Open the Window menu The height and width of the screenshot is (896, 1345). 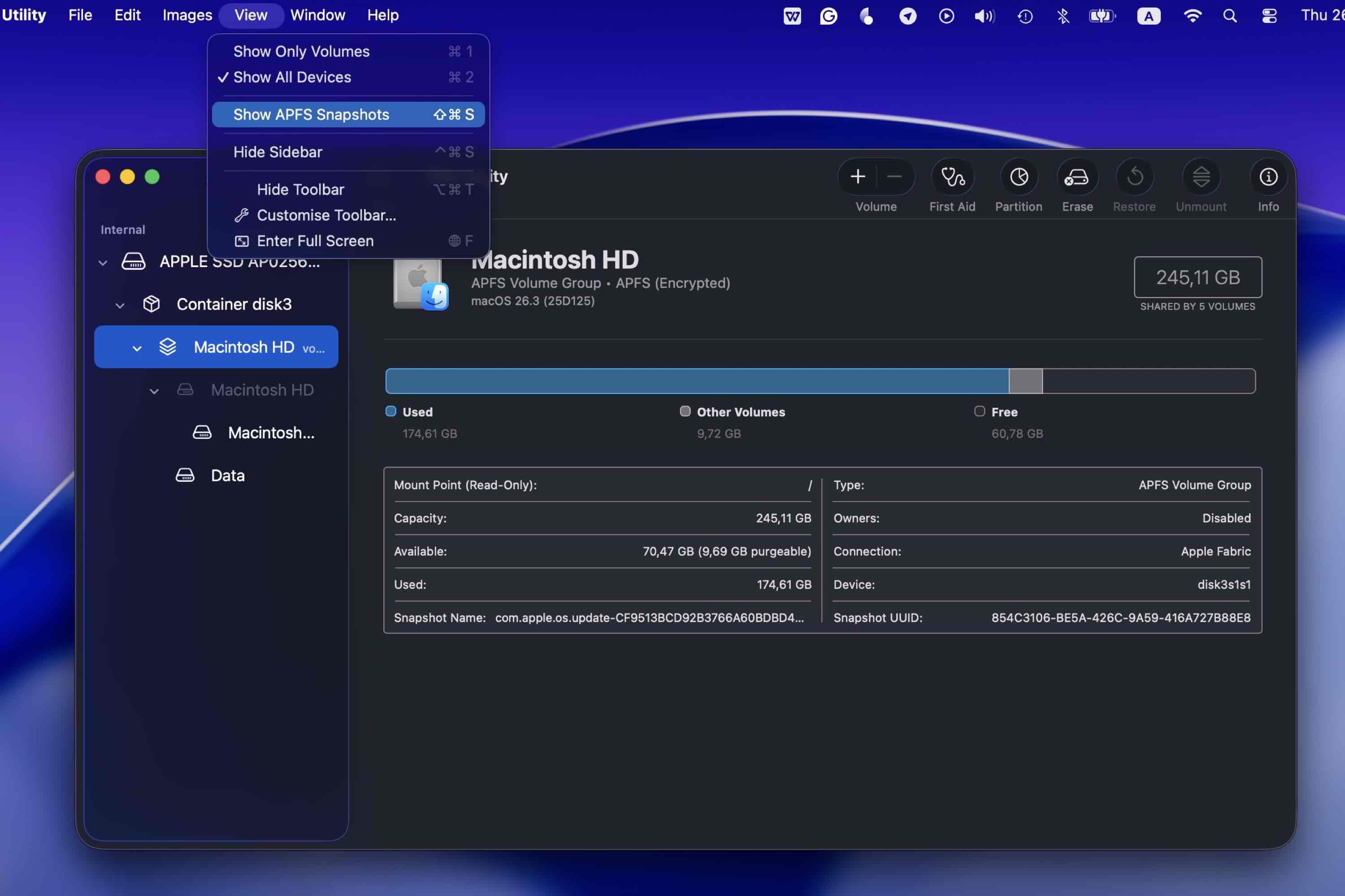click(318, 15)
